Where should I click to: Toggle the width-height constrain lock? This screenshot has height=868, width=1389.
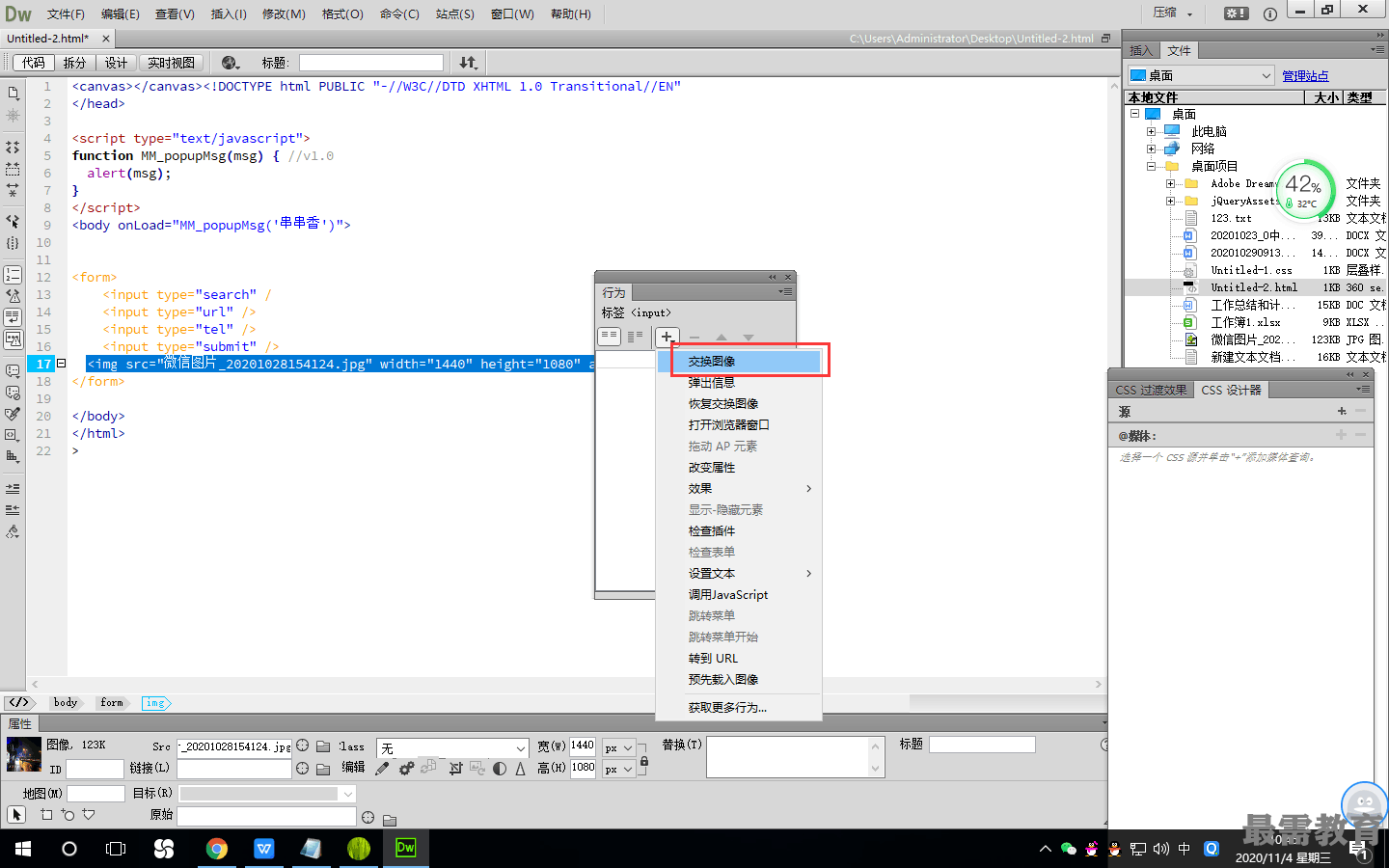click(x=644, y=762)
